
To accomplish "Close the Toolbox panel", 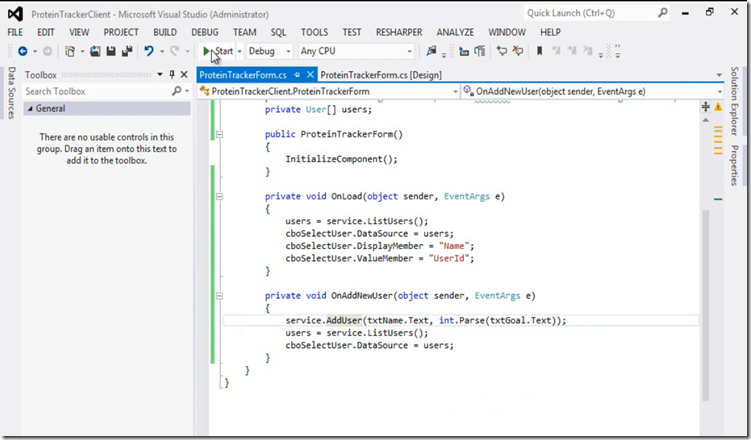I will [x=184, y=75].
